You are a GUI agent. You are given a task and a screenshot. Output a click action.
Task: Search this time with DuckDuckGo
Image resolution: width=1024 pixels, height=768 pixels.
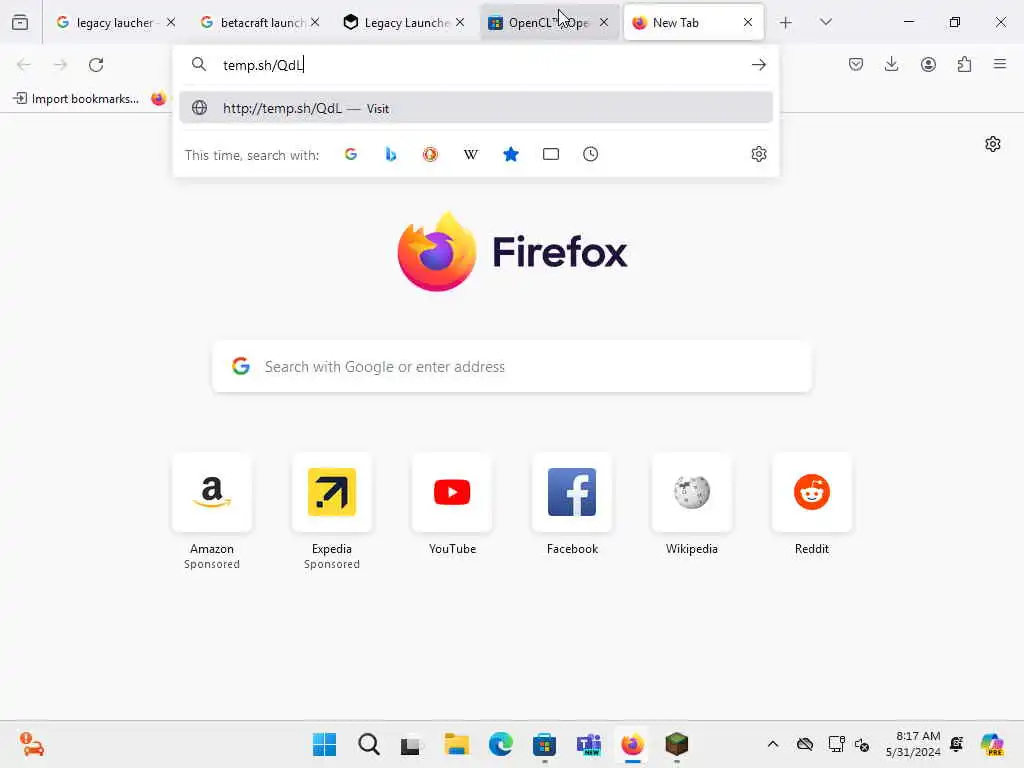click(x=430, y=154)
